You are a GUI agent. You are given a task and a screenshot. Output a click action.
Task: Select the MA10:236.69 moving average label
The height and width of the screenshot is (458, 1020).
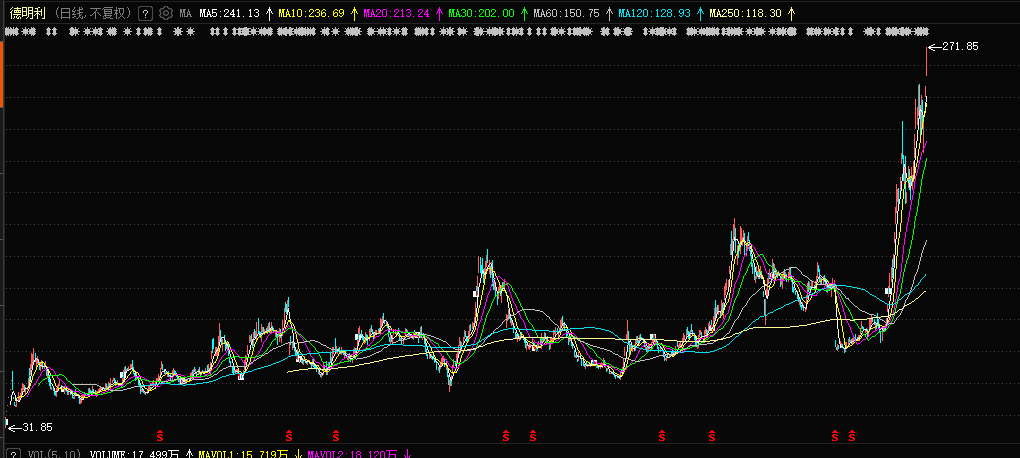click(x=312, y=14)
